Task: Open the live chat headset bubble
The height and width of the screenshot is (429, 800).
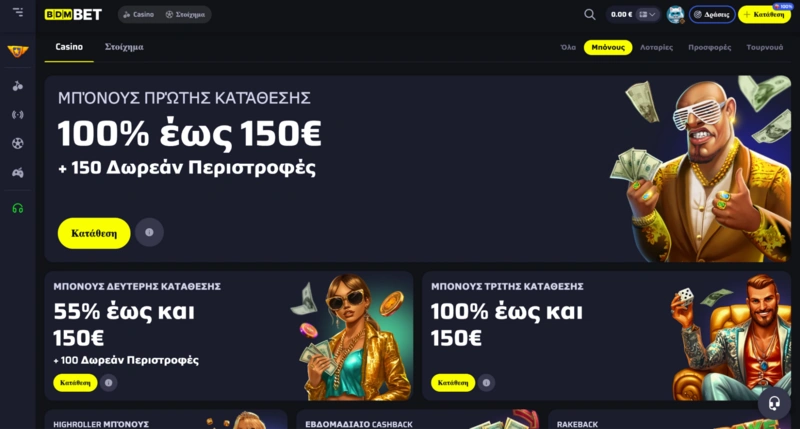Action: [774, 403]
